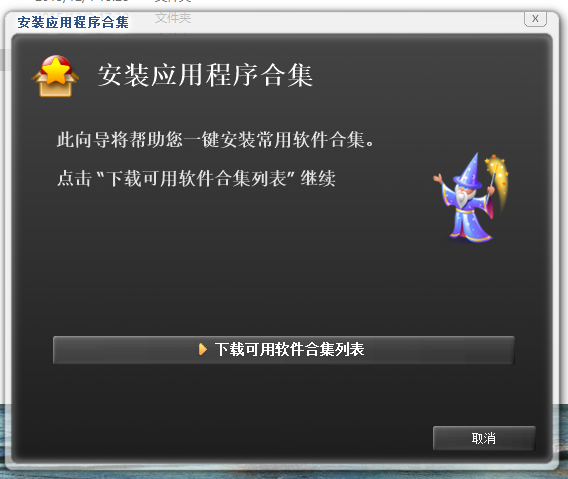Click the background file list date entry

tap(82, 1)
